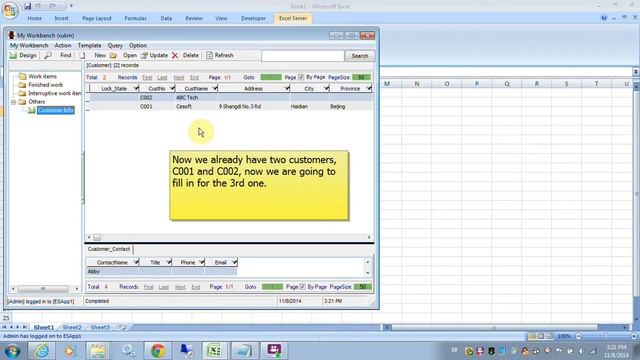
Task: Click upper End page link
Action: (194, 78)
